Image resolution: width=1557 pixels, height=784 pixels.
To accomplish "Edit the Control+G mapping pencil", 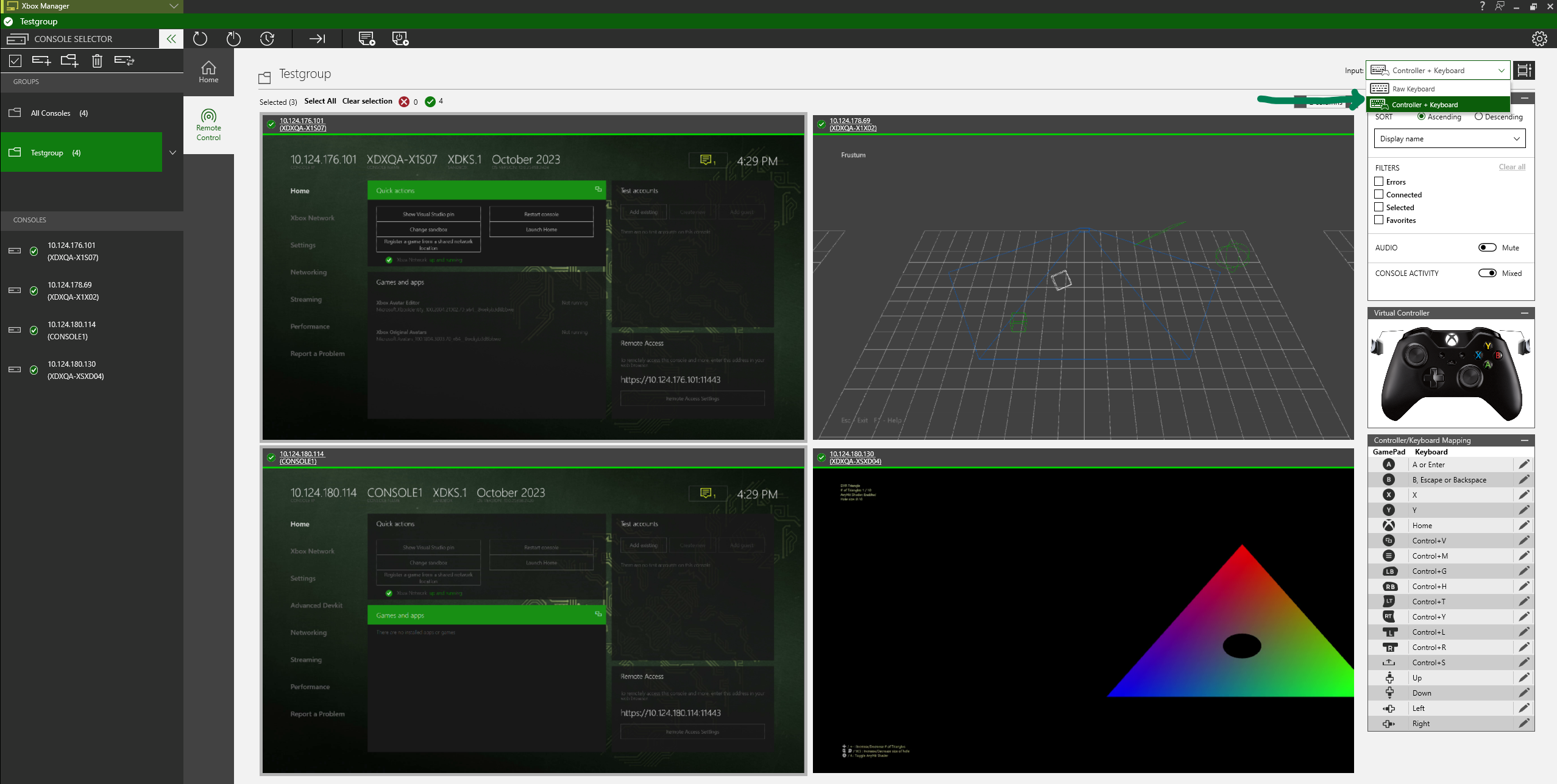I will [x=1524, y=571].
